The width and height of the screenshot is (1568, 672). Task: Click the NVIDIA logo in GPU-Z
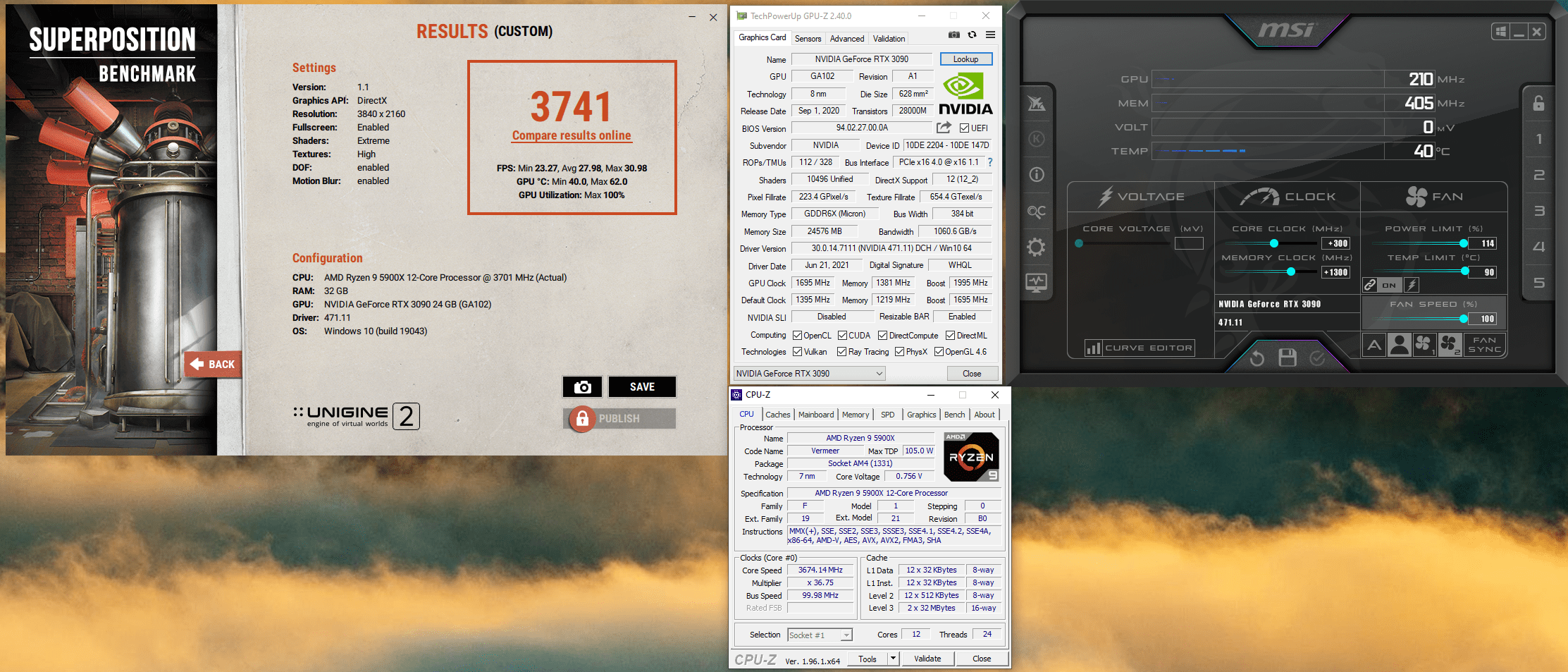click(965, 94)
